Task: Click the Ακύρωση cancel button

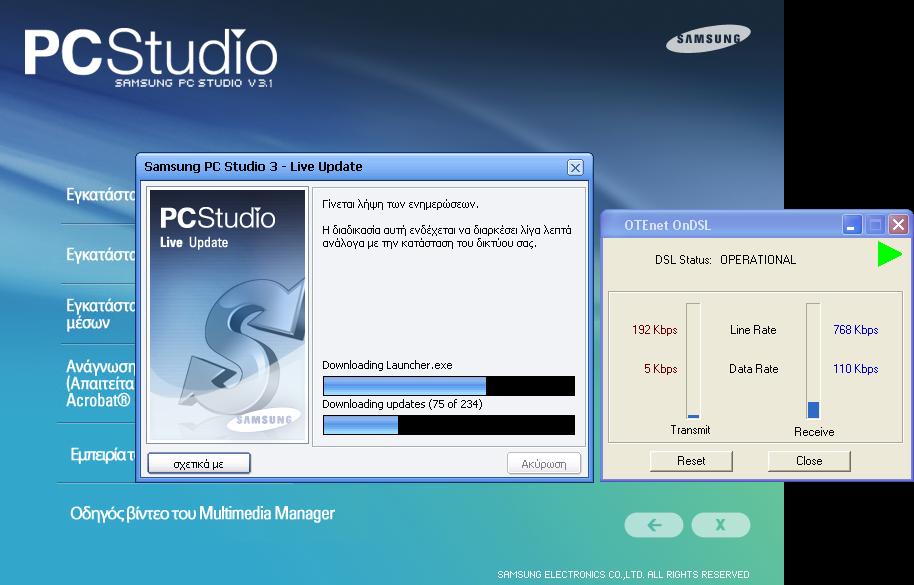Action: 544,464
